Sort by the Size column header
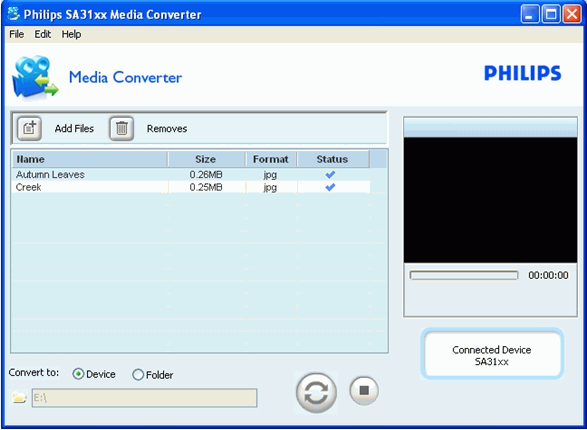 (x=206, y=159)
